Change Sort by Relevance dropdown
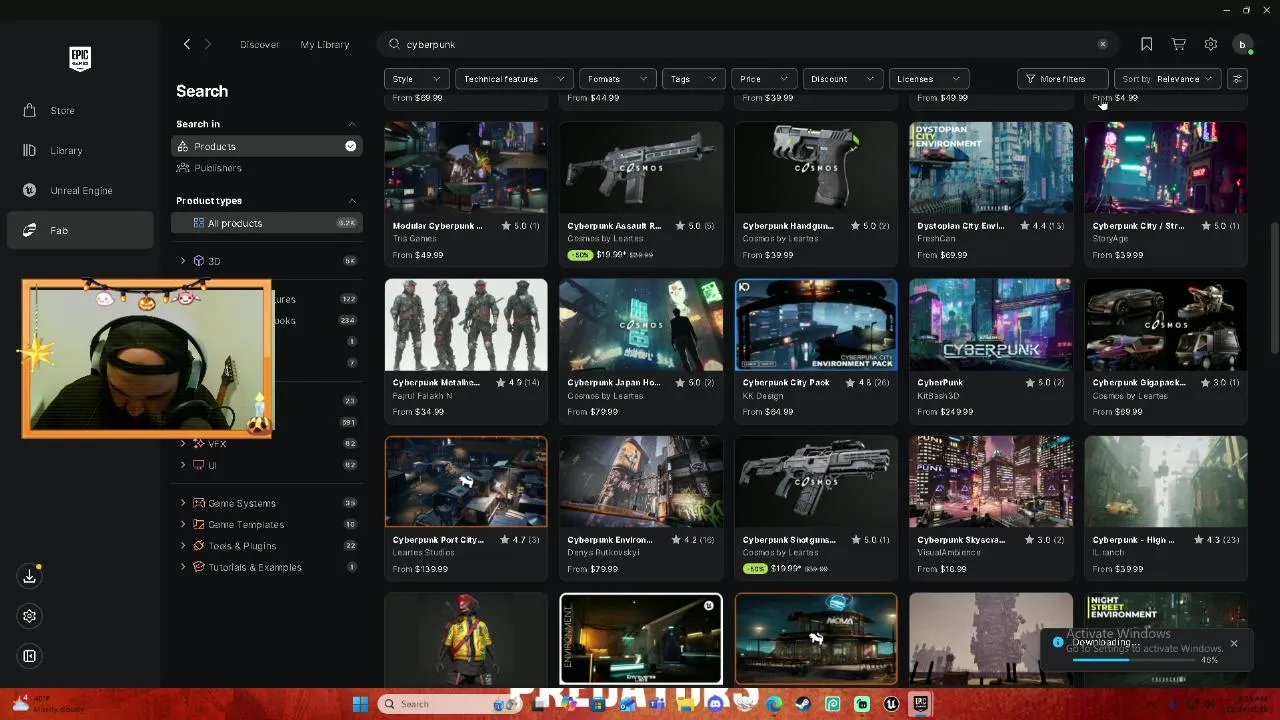 [1166, 79]
